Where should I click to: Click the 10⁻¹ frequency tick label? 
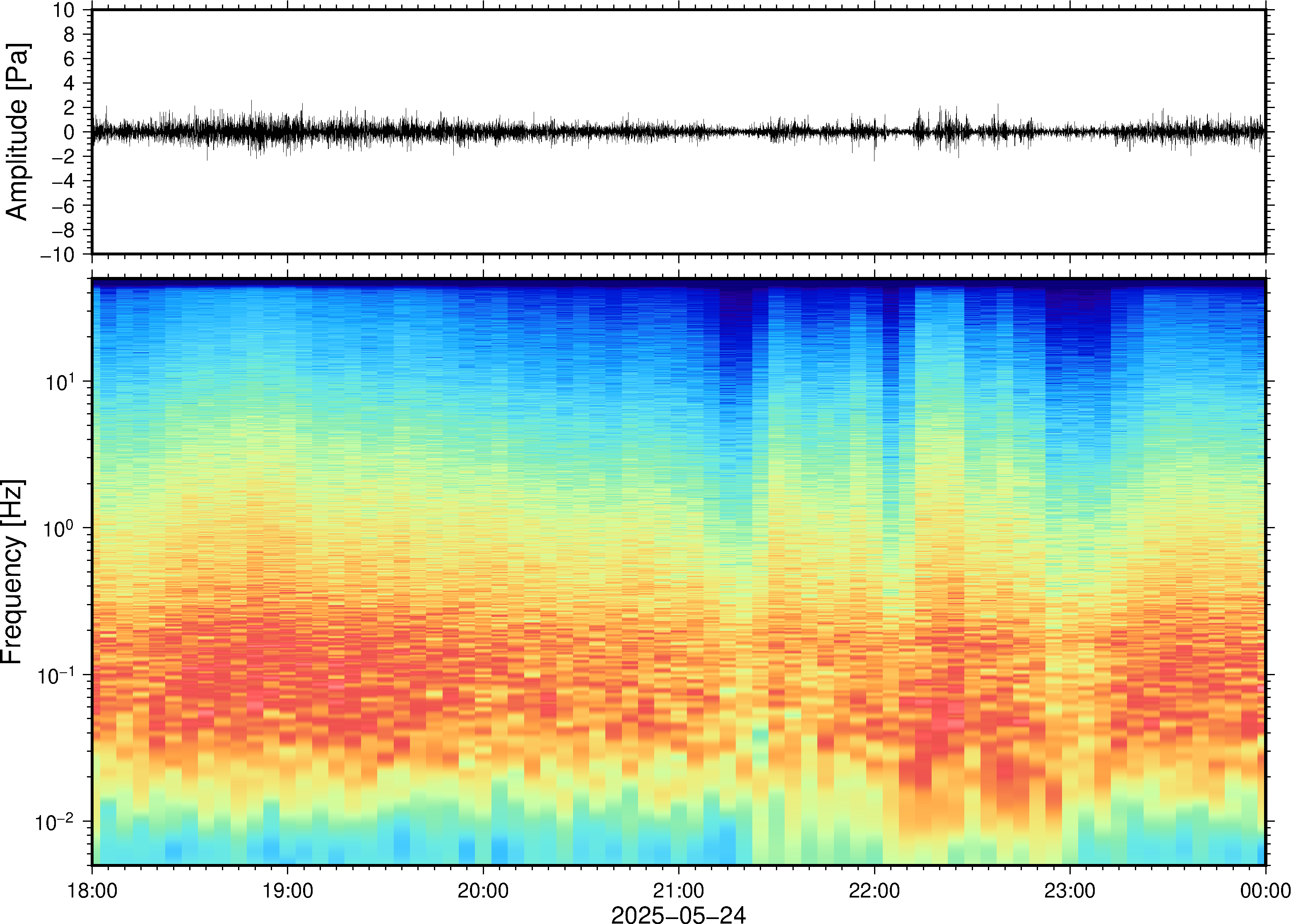tap(56, 674)
